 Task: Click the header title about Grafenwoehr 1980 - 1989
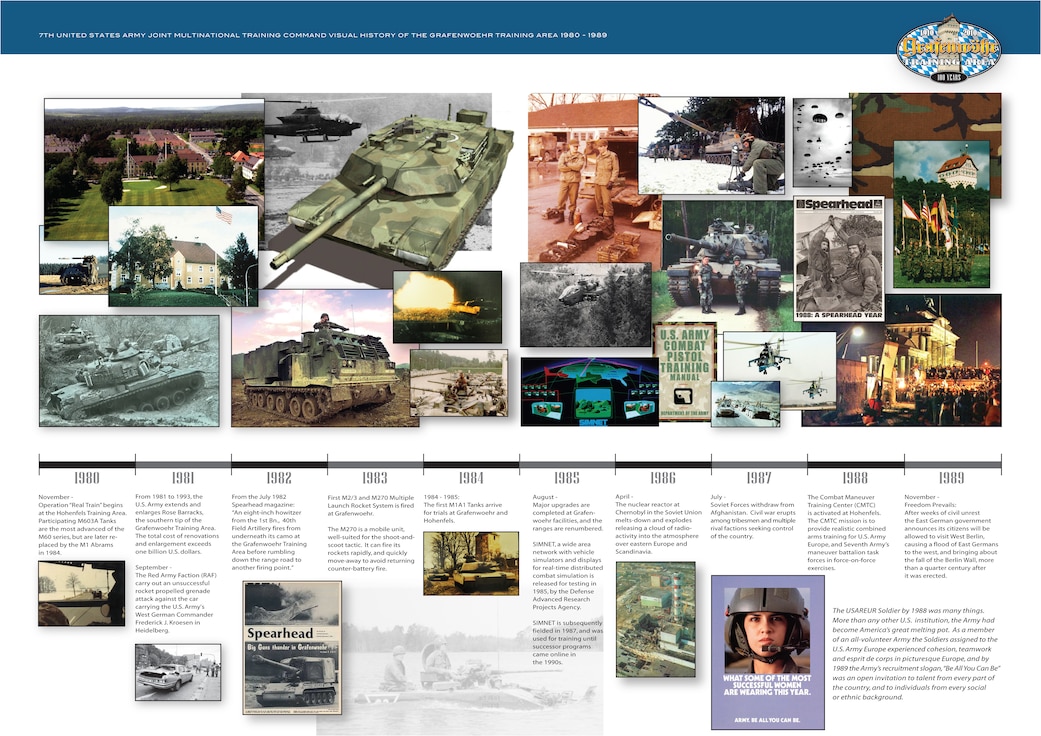tap(323, 35)
